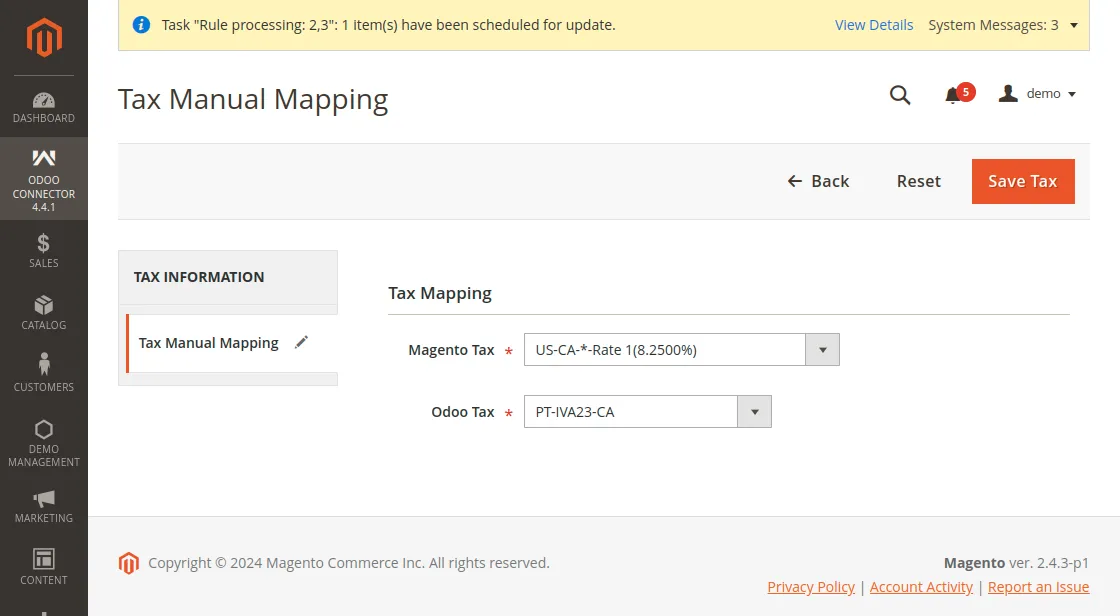
Task: Edit Tax Manual Mapping via the pencil icon
Action: point(301,341)
